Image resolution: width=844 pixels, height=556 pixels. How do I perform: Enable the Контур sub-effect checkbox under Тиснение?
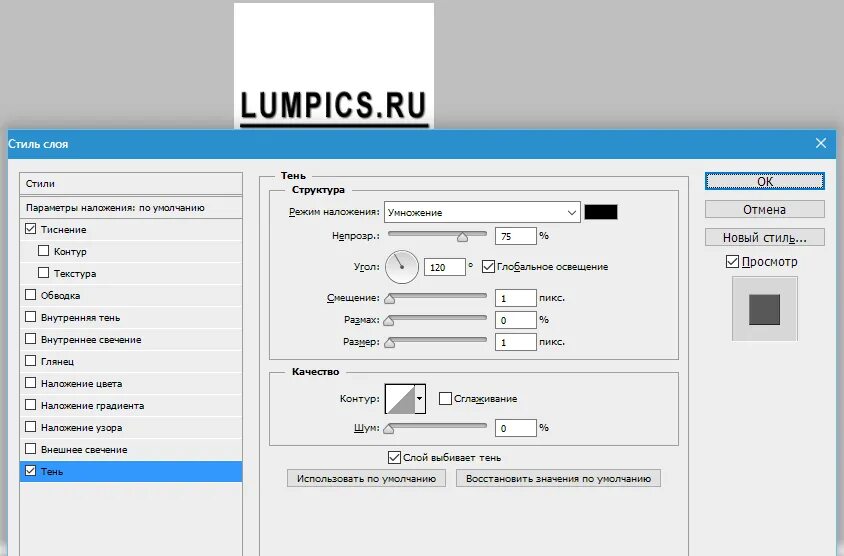click(44, 251)
